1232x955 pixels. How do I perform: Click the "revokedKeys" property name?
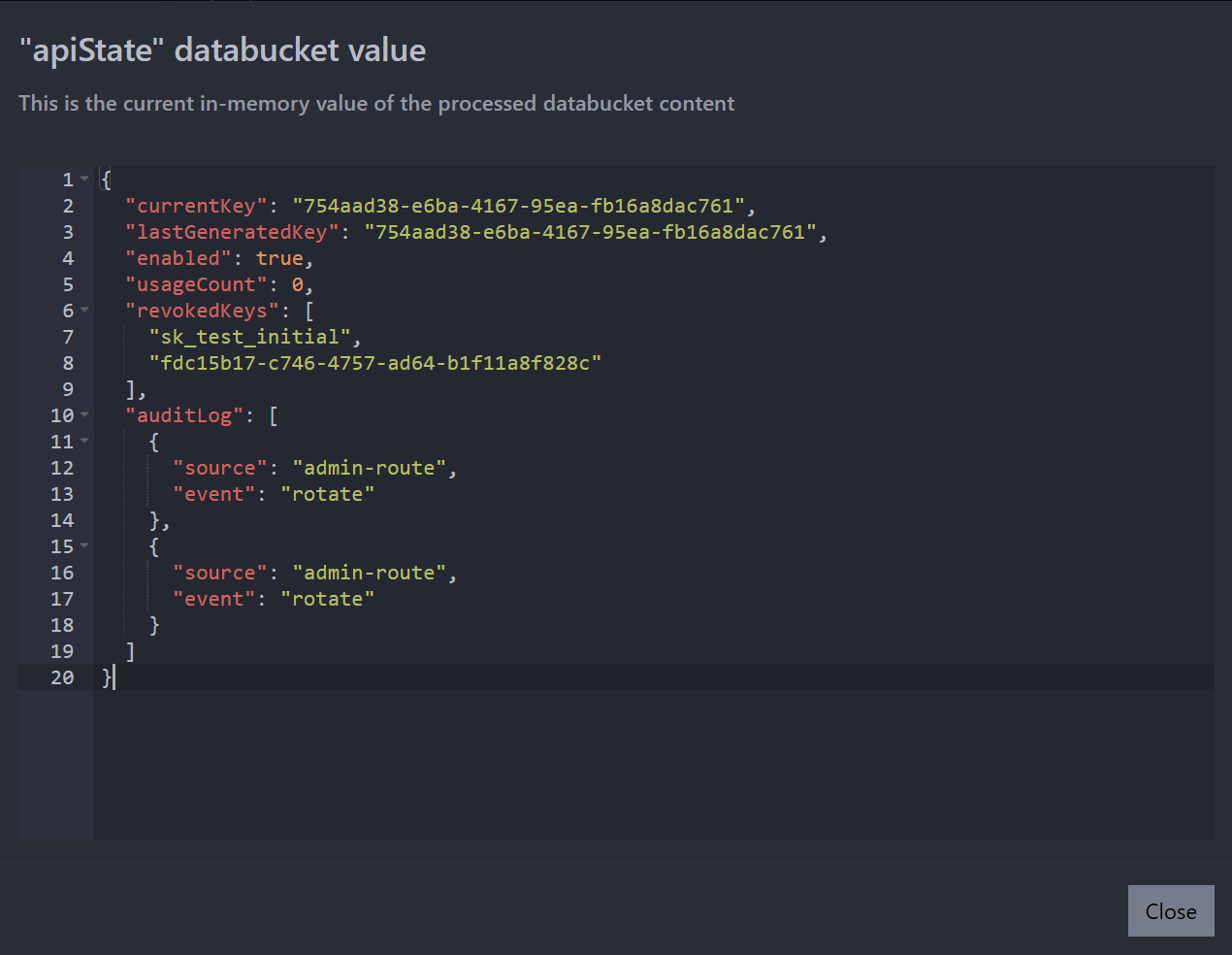coord(203,311)
